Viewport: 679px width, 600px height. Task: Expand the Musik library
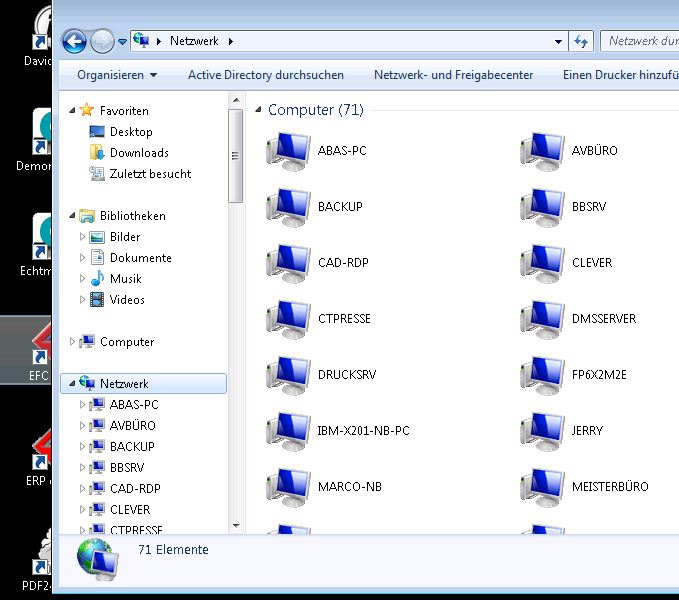pyautogui.click(x=82, y=279)
